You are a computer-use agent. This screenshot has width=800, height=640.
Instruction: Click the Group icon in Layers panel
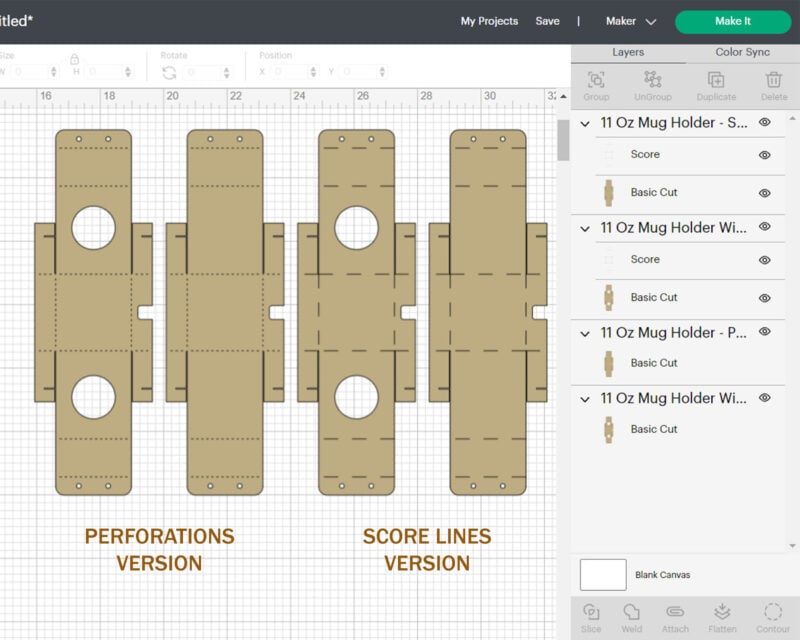tap(596, 86)
